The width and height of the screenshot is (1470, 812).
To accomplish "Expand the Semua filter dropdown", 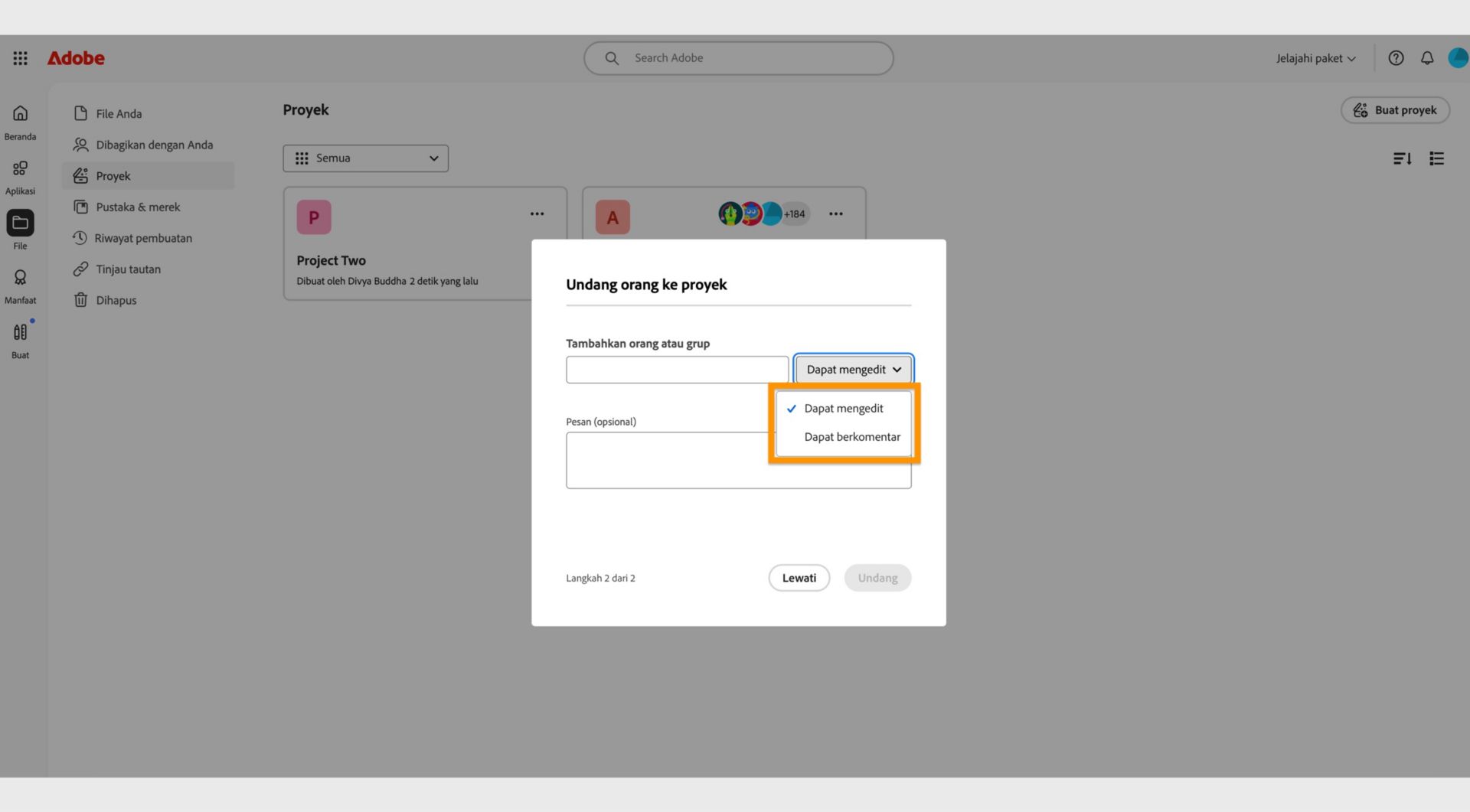I will pyautogui.click(x=365, y=158).
